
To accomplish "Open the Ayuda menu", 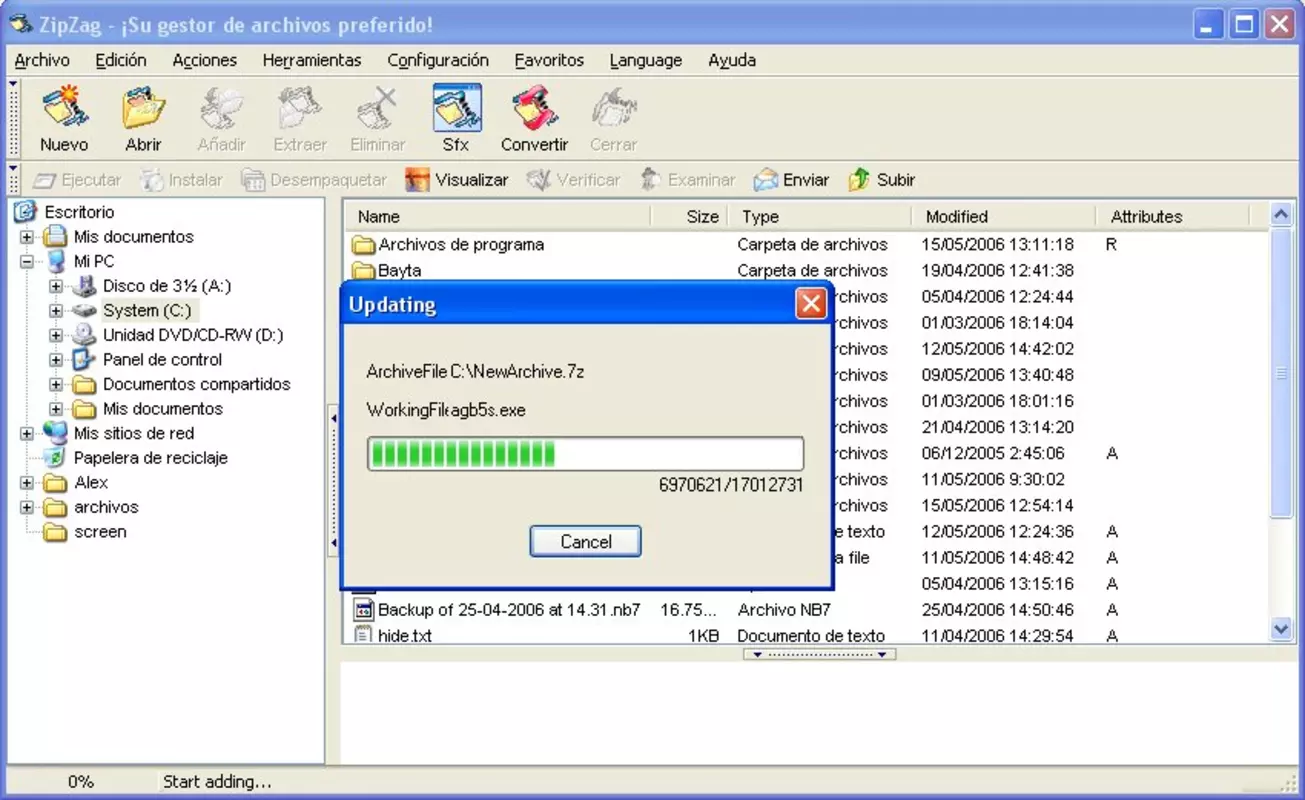I will (x=732, y=60).
